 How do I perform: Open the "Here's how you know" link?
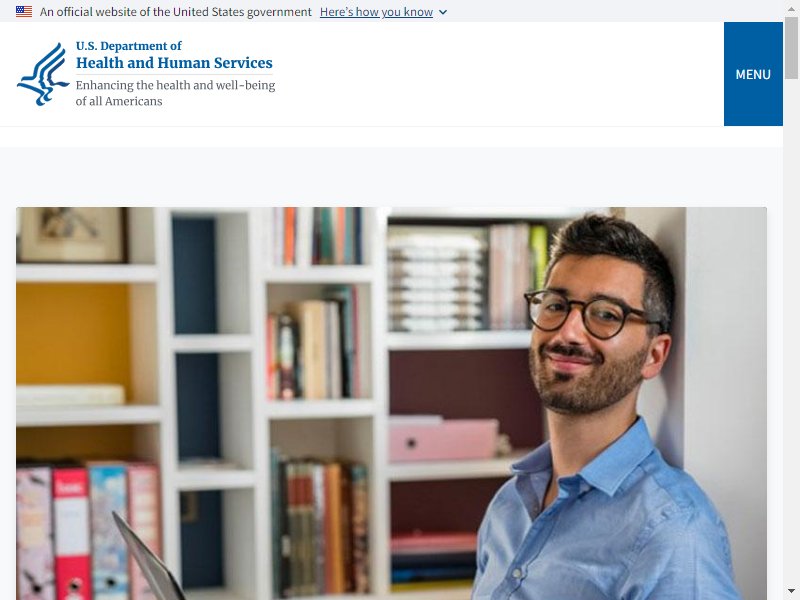tap(376, 12)
